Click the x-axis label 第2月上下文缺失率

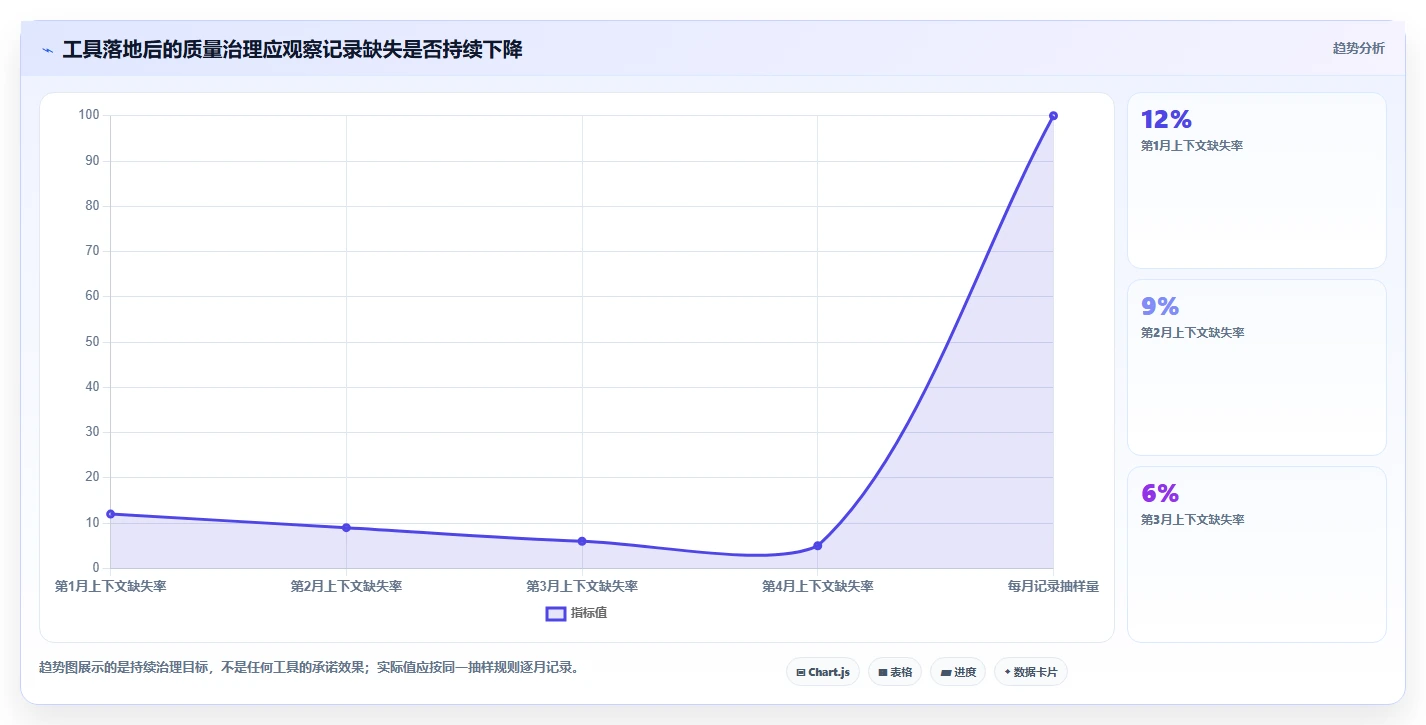click(x=346, y=586)
